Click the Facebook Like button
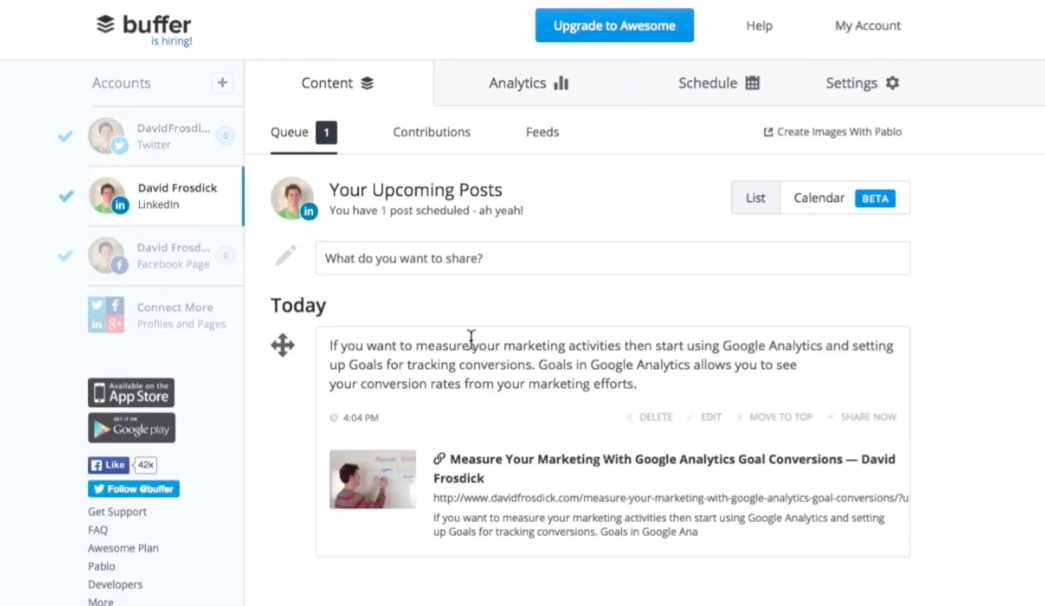The width and height of the screenshot is (1045, 606). [109, 465]
